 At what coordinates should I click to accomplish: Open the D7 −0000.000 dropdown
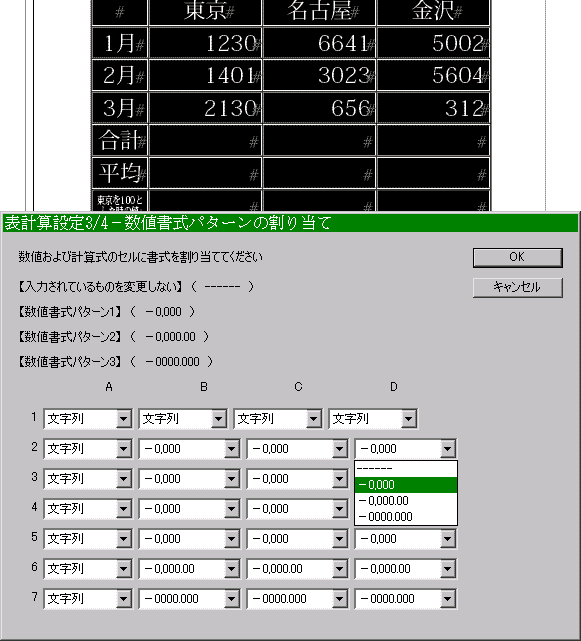pyautogui.click(x=406, y=598)
